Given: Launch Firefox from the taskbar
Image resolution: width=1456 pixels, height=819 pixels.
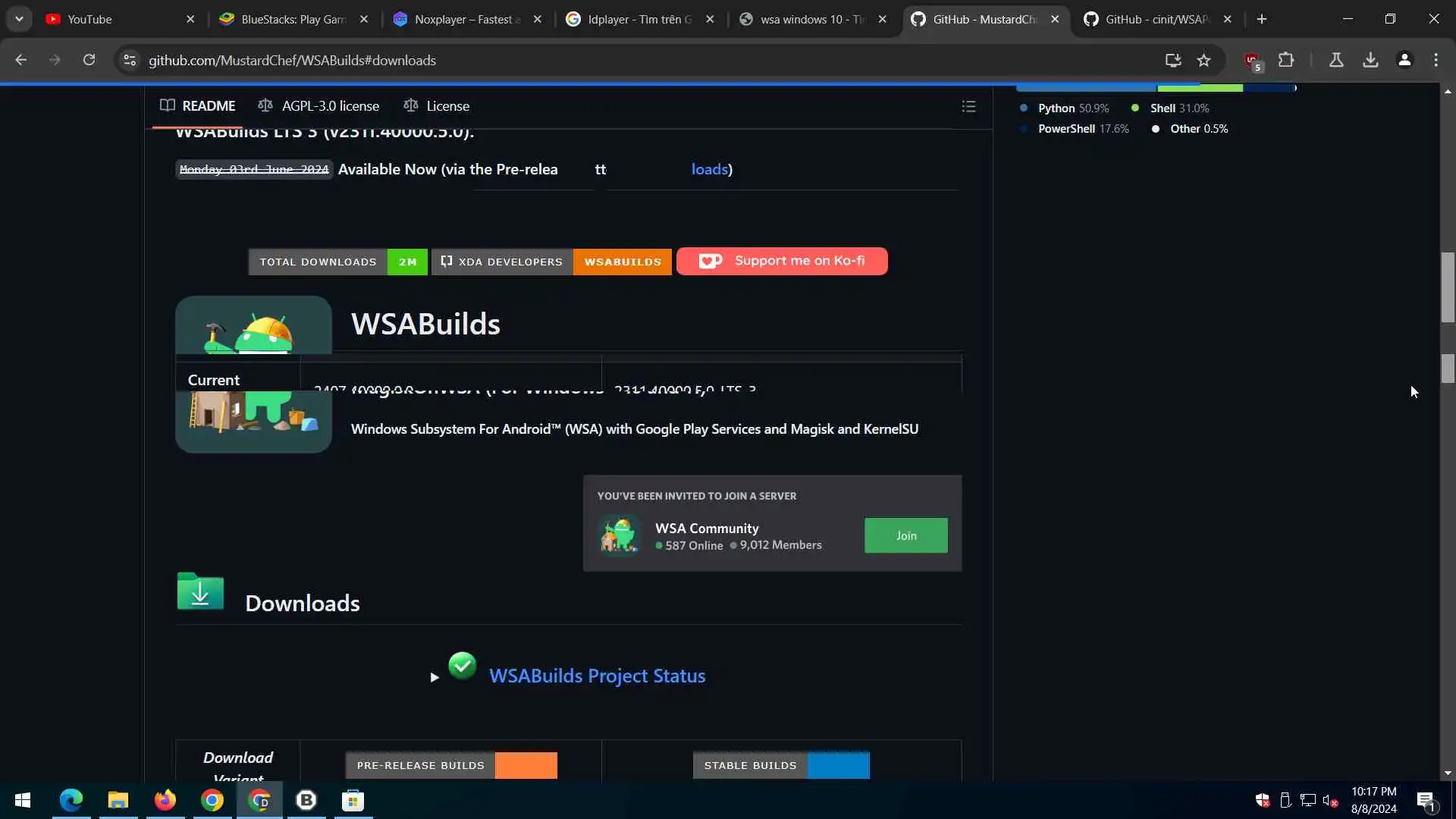Looking at the screenshot, I should pos(165,800).
